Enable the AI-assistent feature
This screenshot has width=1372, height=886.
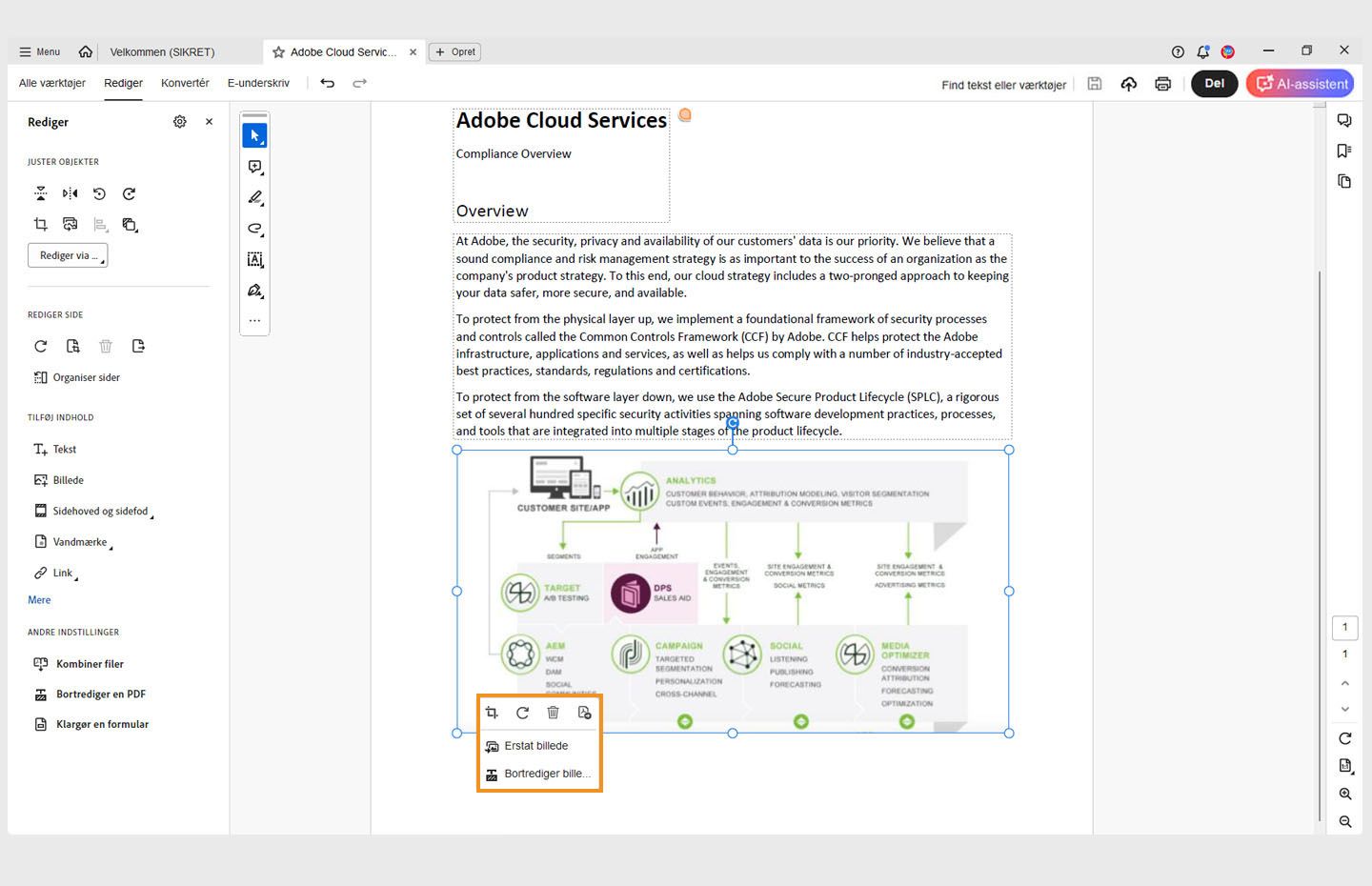(1299, 83)
